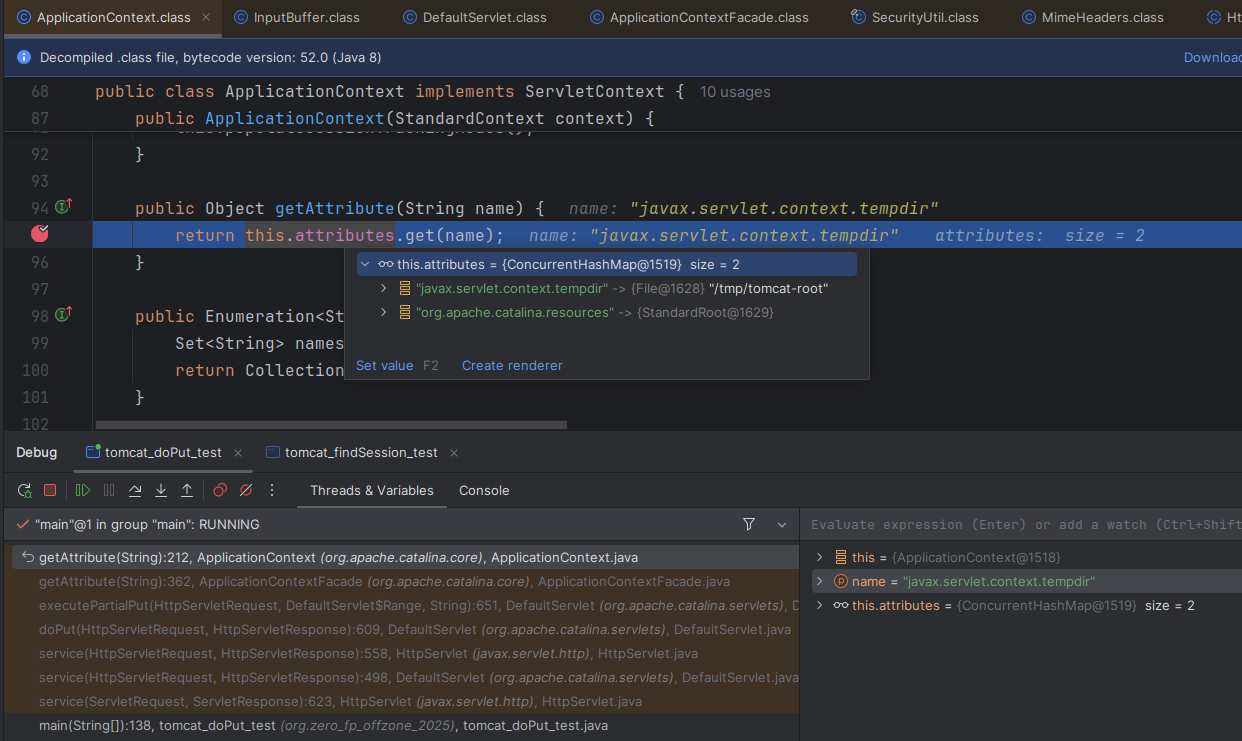Open the thread selector dropdown chevron

click(x=782, y=524)
